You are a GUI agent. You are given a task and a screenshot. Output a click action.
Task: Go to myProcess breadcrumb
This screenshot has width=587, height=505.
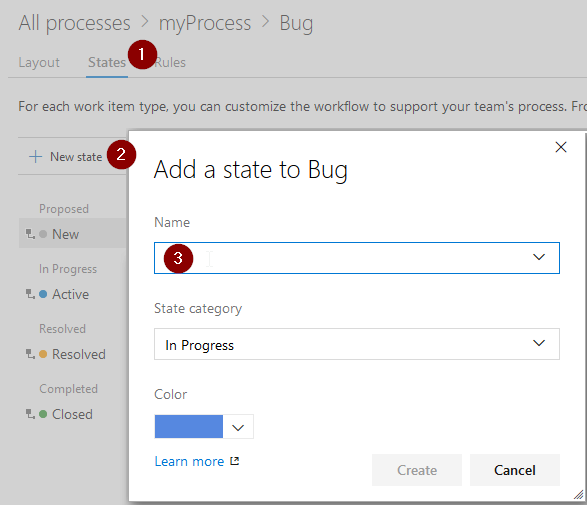point(205,23)
